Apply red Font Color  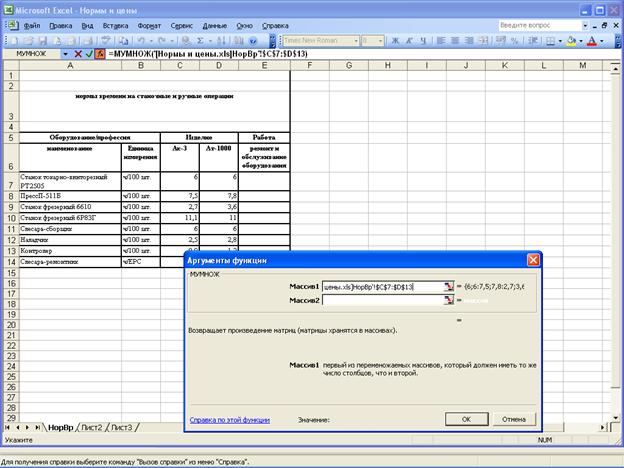click(592, 41)
